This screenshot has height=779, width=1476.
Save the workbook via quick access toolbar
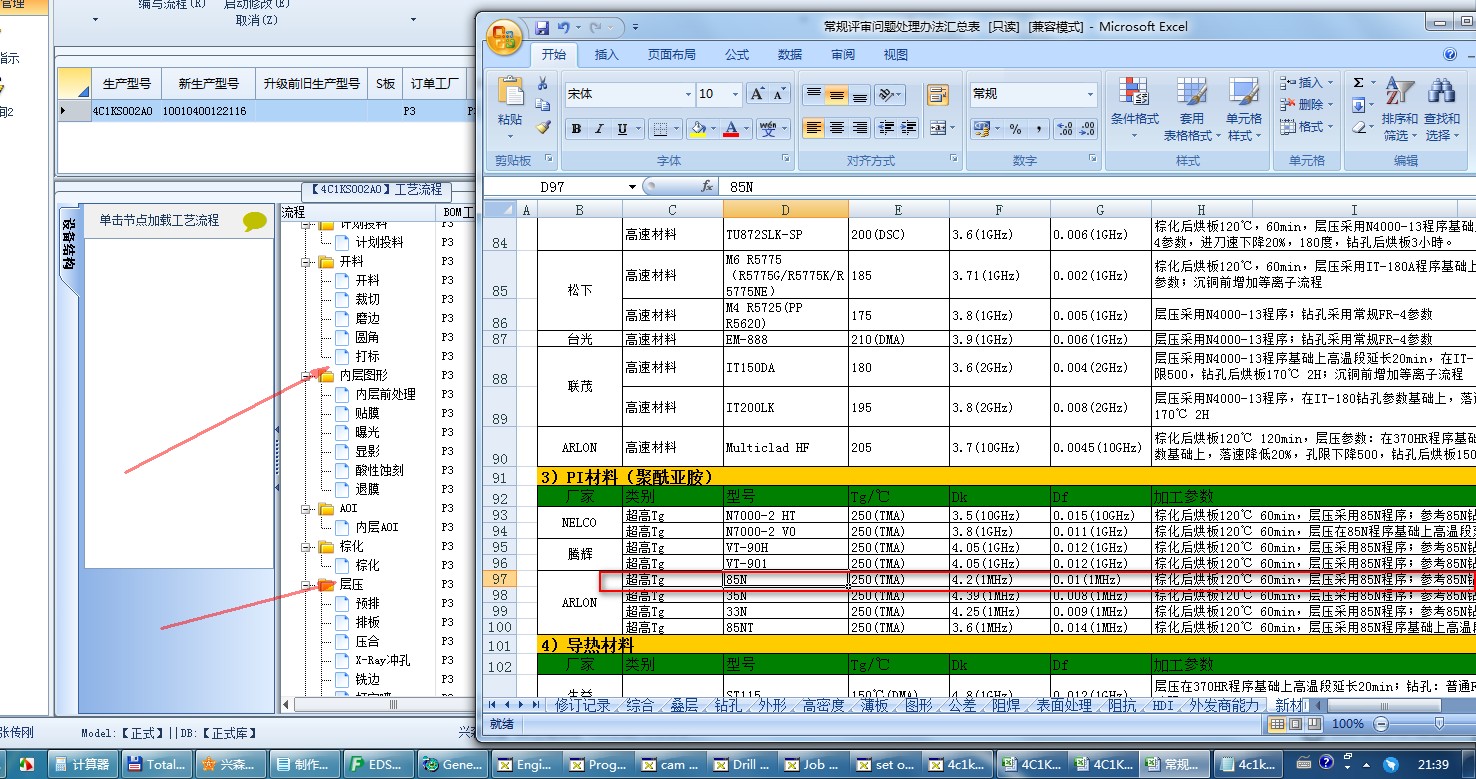click(542, 28)
